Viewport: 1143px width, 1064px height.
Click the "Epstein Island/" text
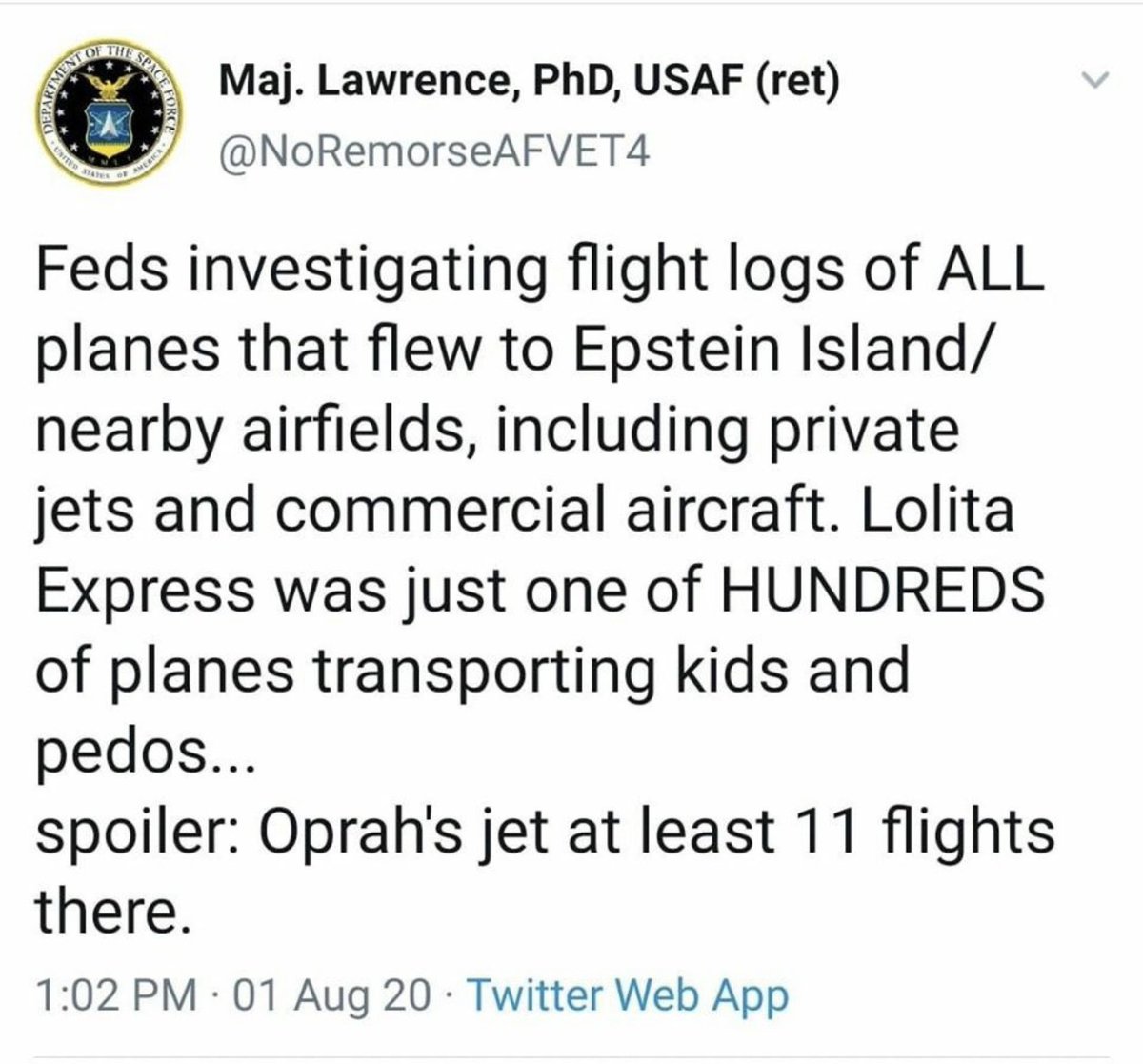pos(782,351)
